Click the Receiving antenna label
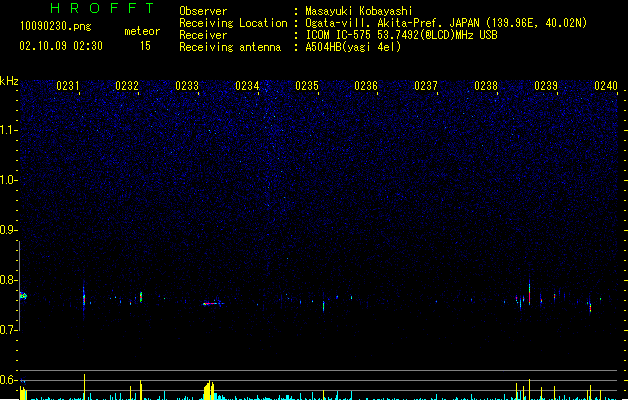The width and height of the screenshot is (629, 400). point(230,47)
